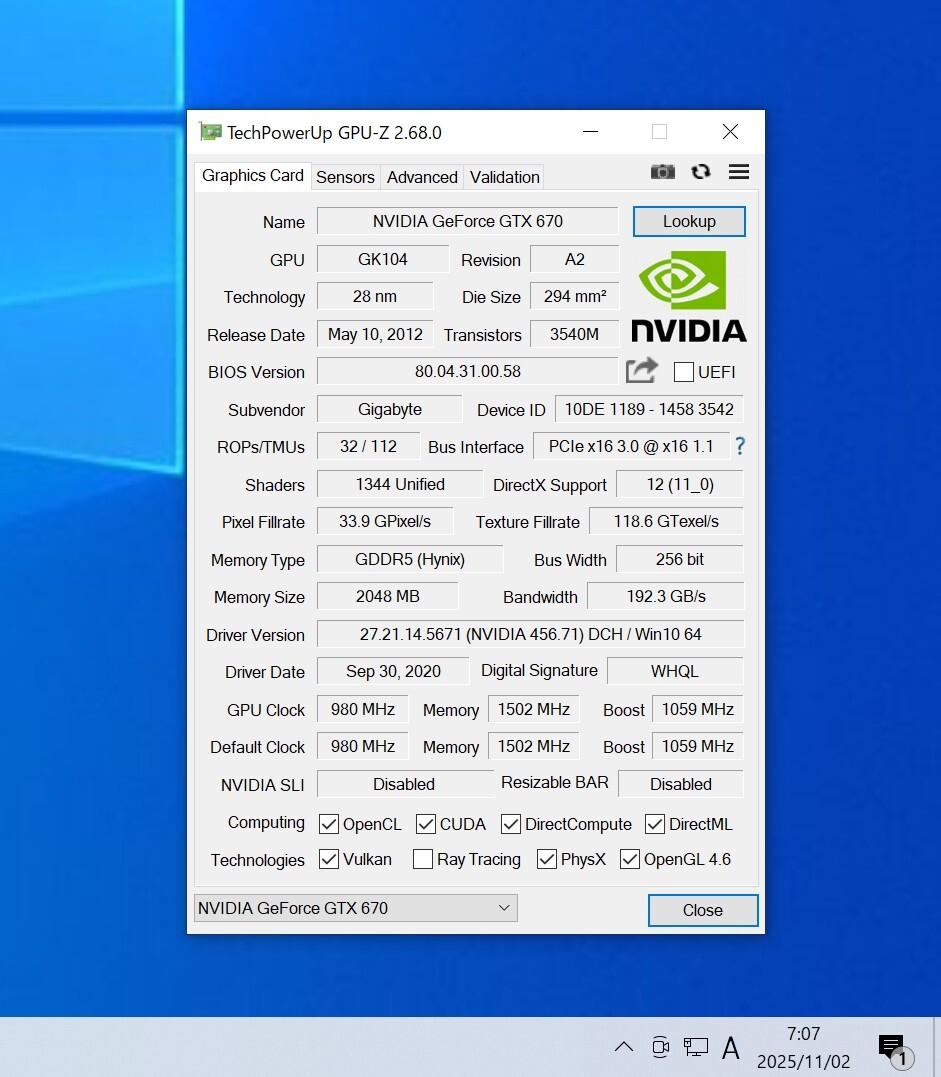
Task: Click the NVIDIA logo image
Action: coord(689,296)
